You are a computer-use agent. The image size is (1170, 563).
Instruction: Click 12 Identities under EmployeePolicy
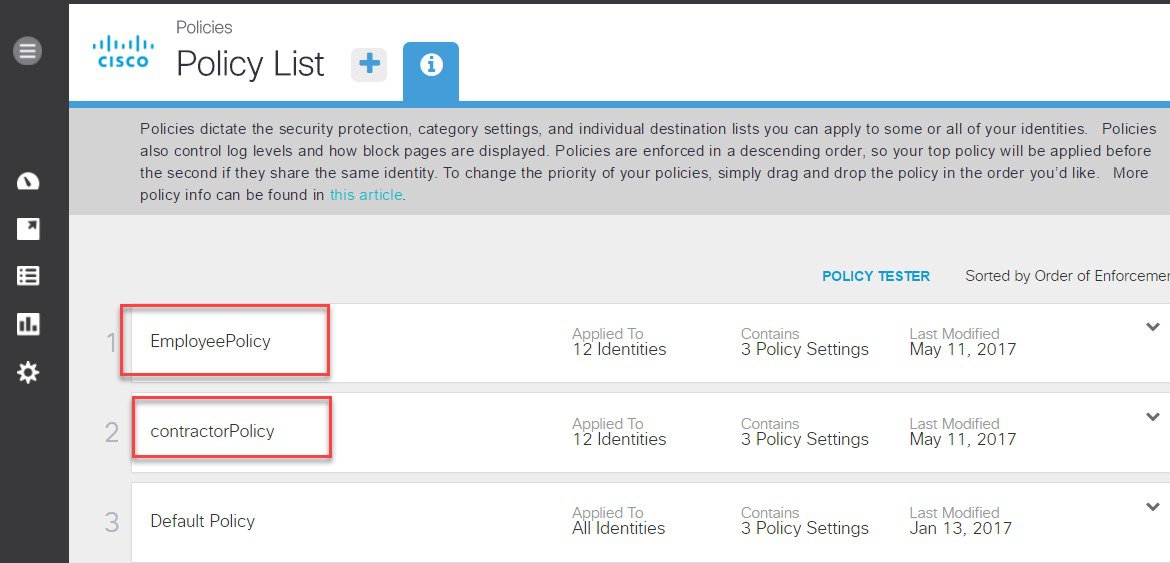(619, 349)
